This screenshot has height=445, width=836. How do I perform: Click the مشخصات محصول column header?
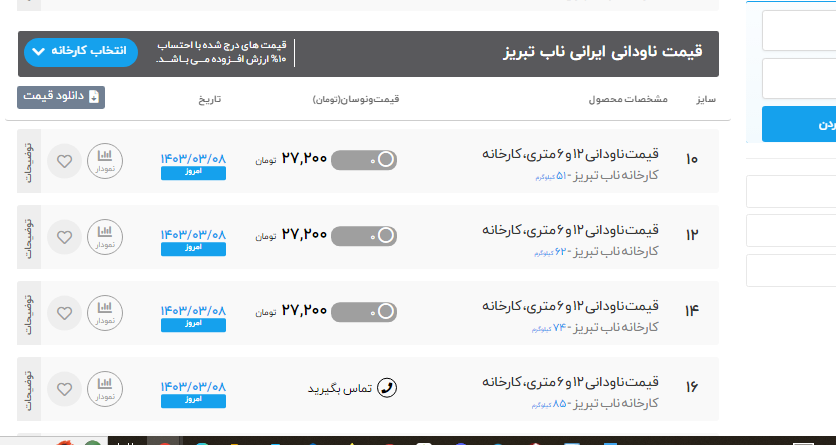(x=619, y=100)
